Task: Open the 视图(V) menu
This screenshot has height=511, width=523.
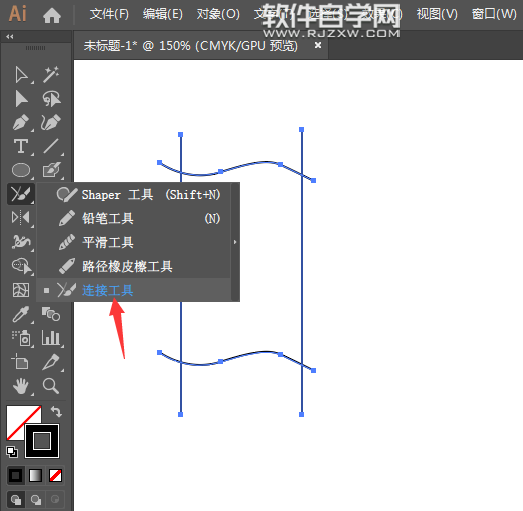Action: pyautogui.click(x=437, y=14)
